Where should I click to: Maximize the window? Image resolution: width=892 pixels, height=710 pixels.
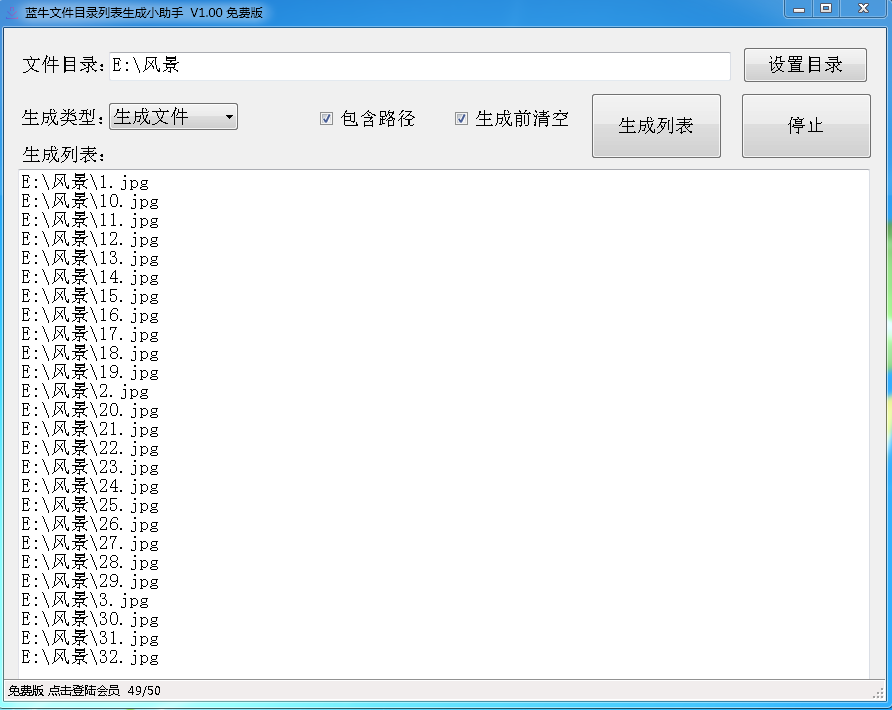point(825,9)
